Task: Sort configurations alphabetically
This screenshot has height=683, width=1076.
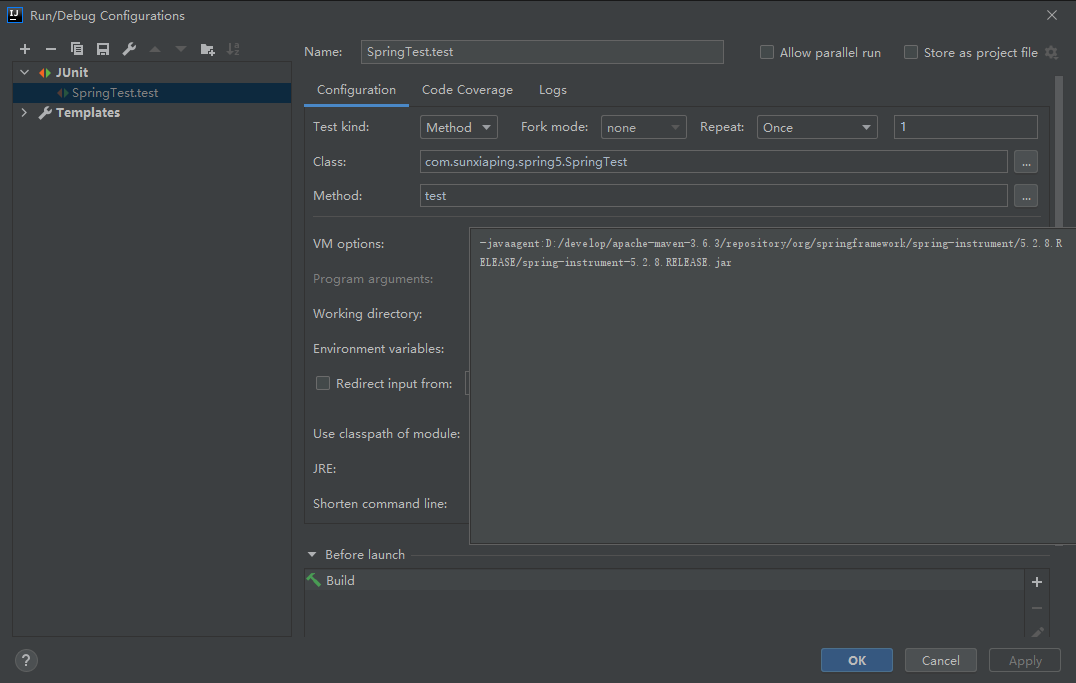Action: tap(233, 49)
